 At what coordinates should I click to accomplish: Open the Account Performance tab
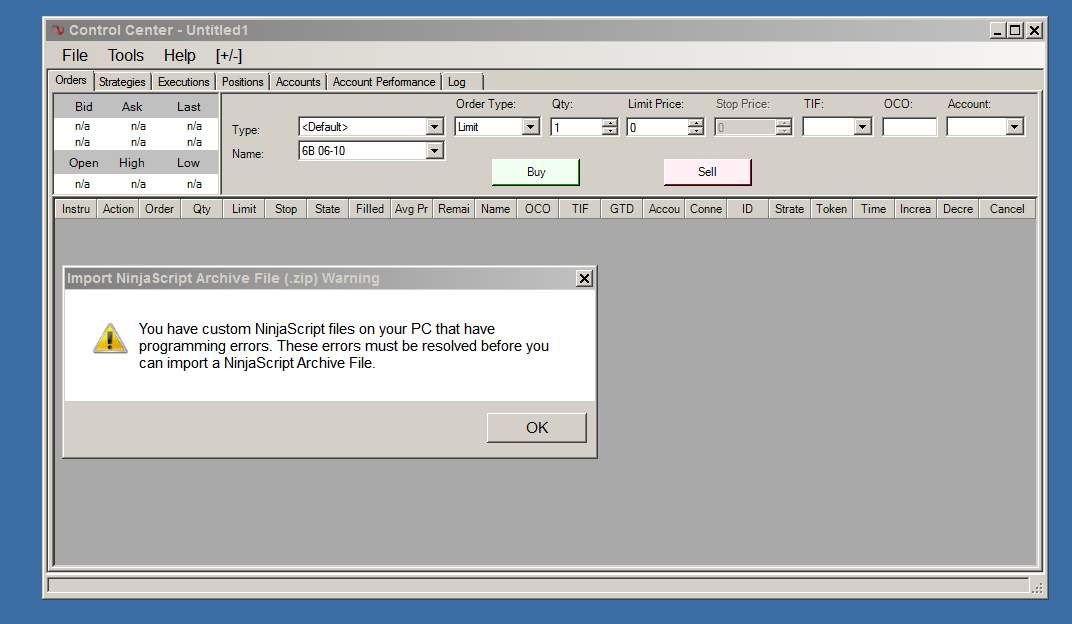pos(384,82)
